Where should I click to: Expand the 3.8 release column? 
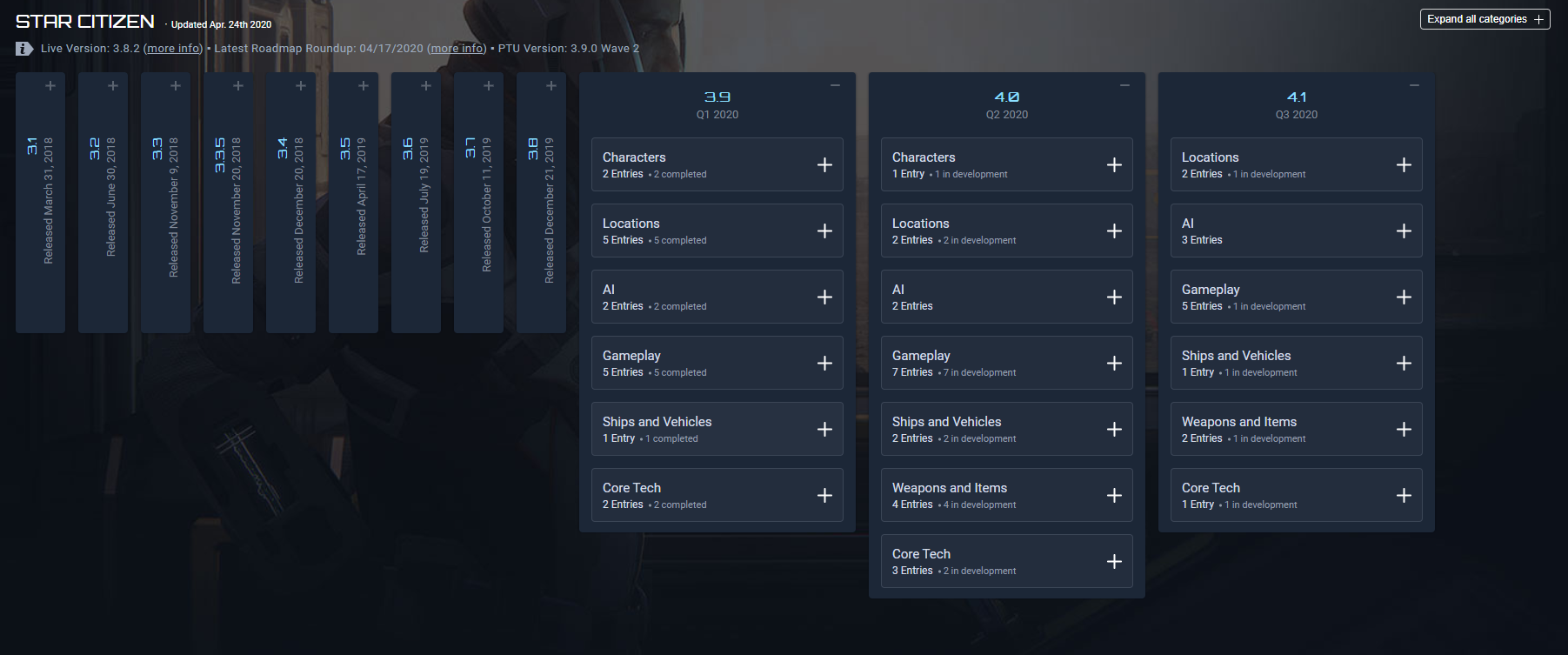click(550, 86)
